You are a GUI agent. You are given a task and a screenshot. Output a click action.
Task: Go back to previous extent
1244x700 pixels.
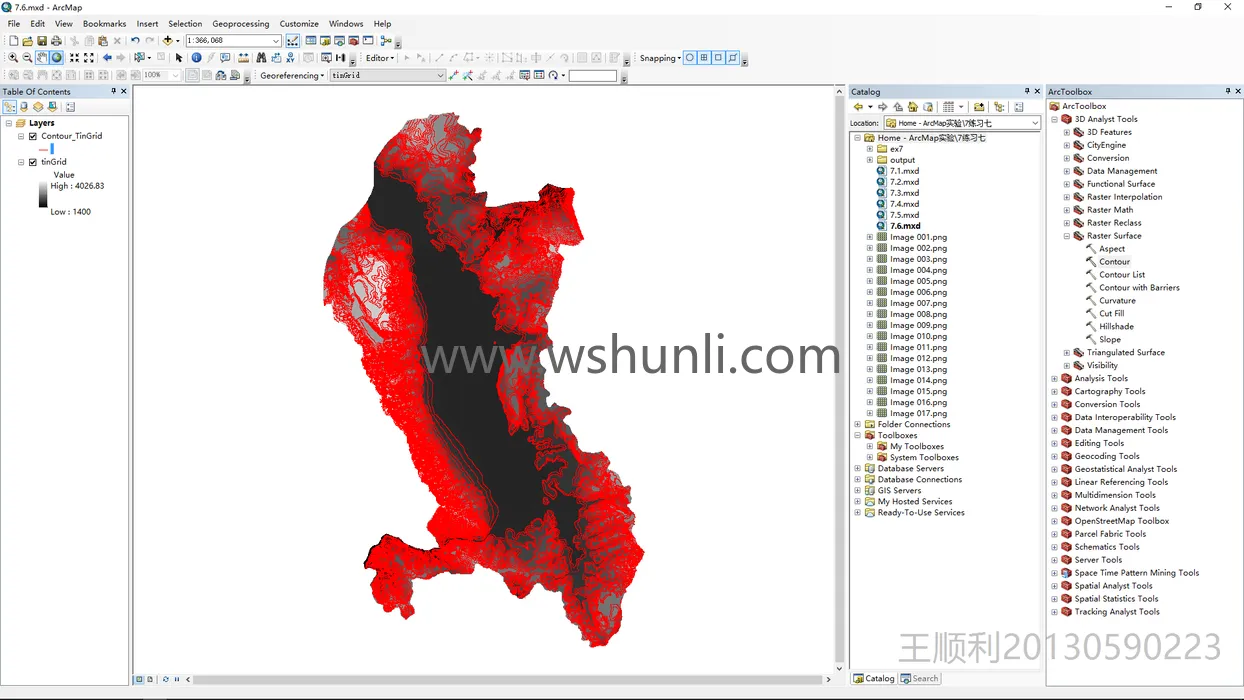coord(107,58)
